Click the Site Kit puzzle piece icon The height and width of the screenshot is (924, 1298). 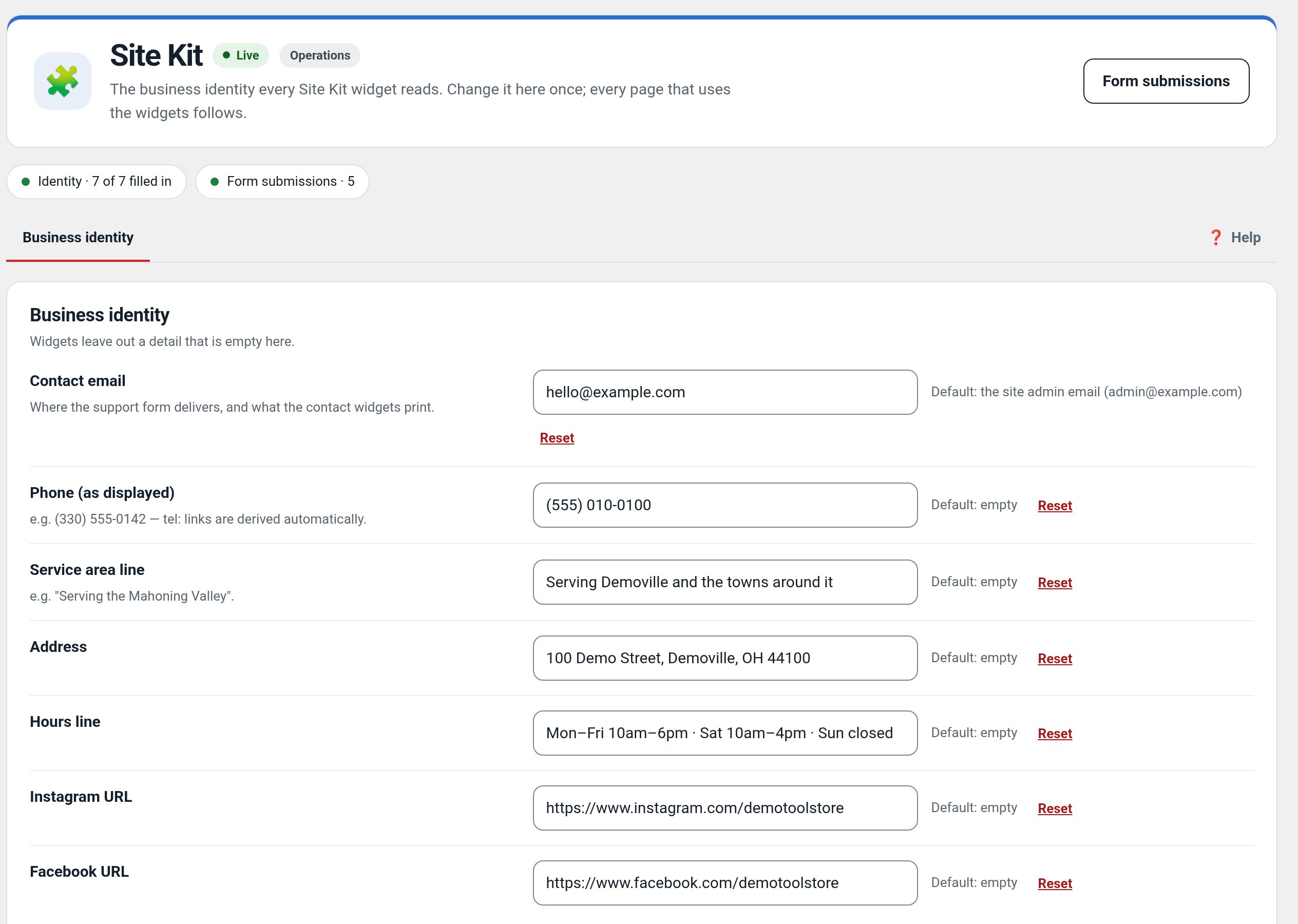(x=63, y=81)
